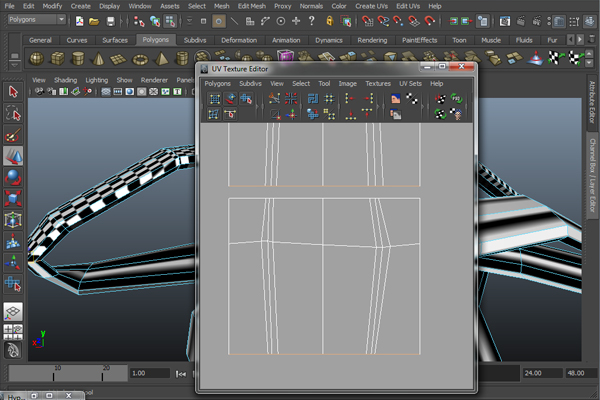
Task: Activate the Move tool in the toolbox
Action: [13, 156]
